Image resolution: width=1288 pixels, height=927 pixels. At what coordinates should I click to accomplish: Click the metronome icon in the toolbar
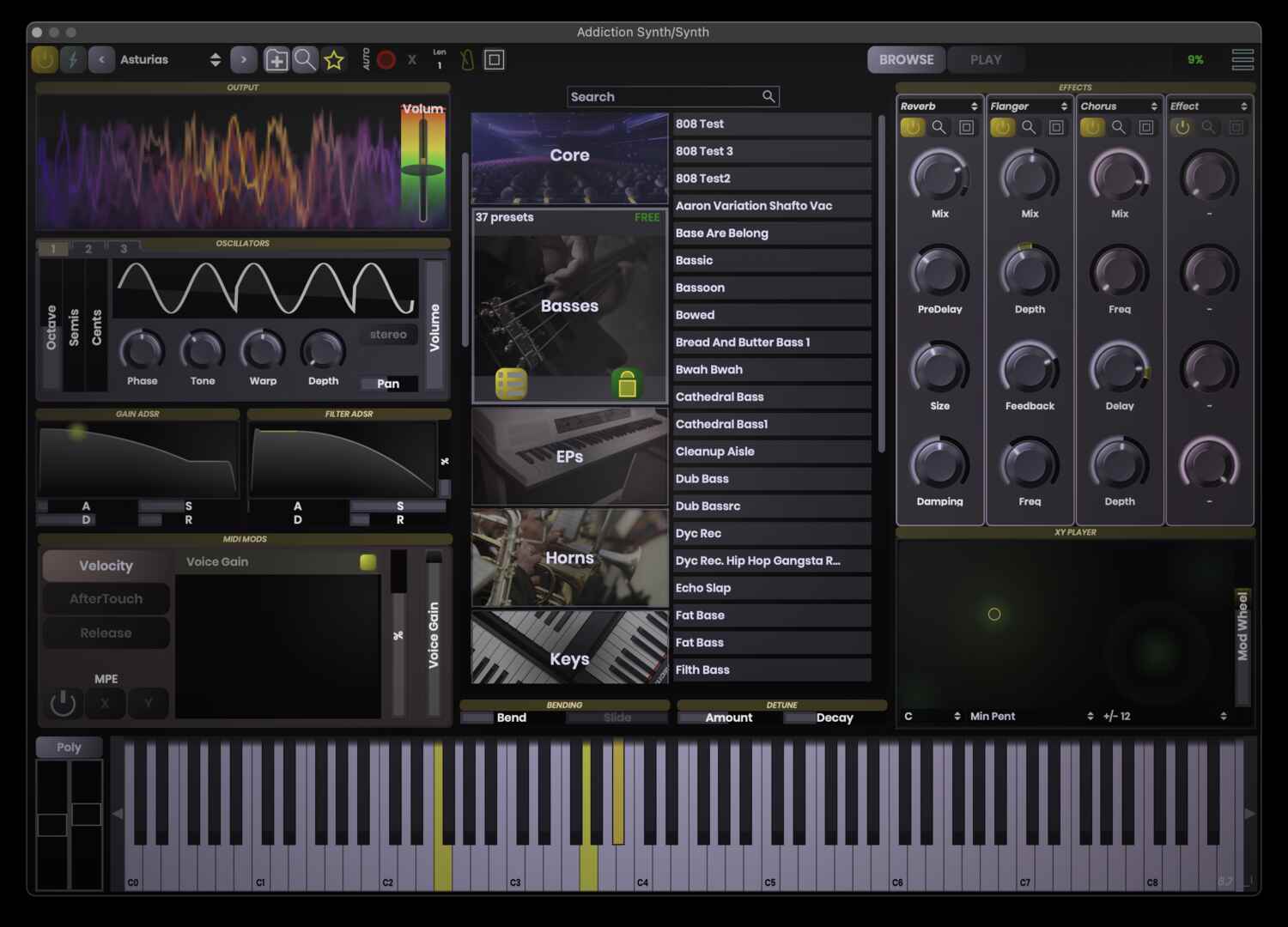tap(465, 59)
